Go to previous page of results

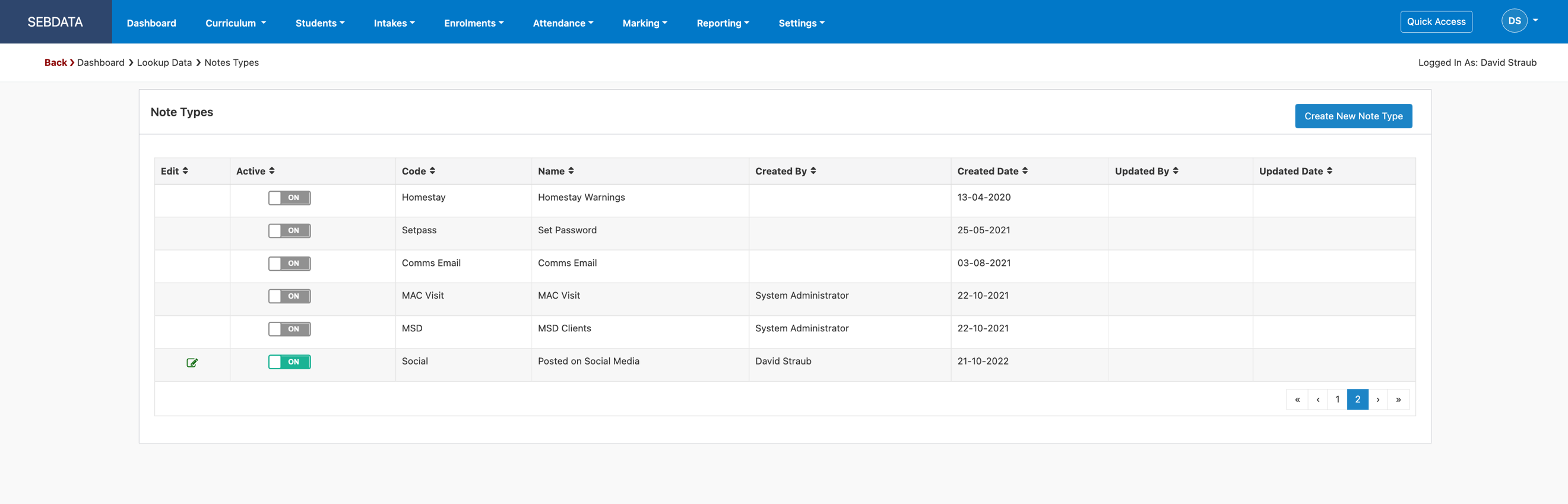pyautogui.click(x=1318, y=400)
